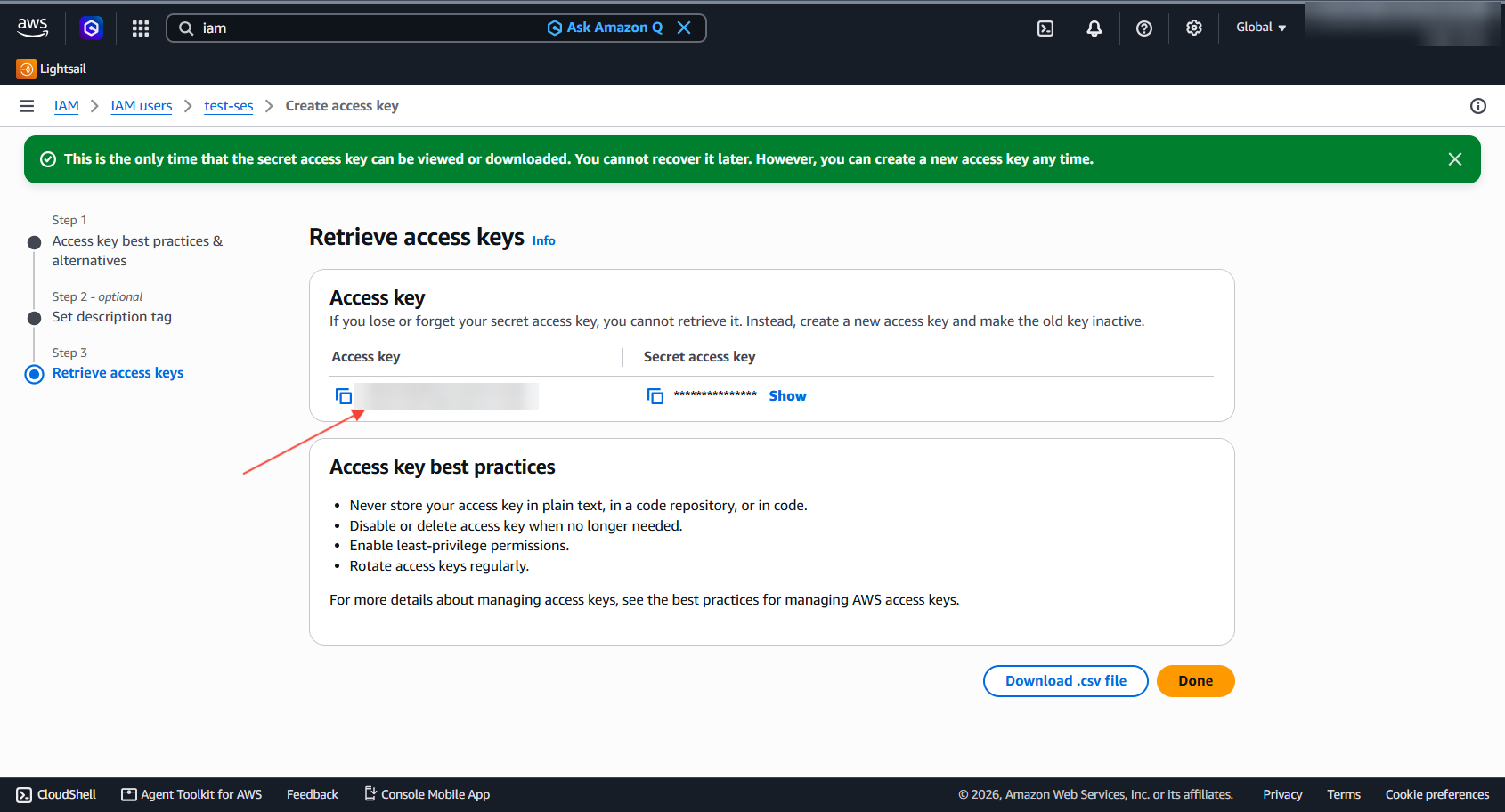Show the secret access key

point(788,396)
